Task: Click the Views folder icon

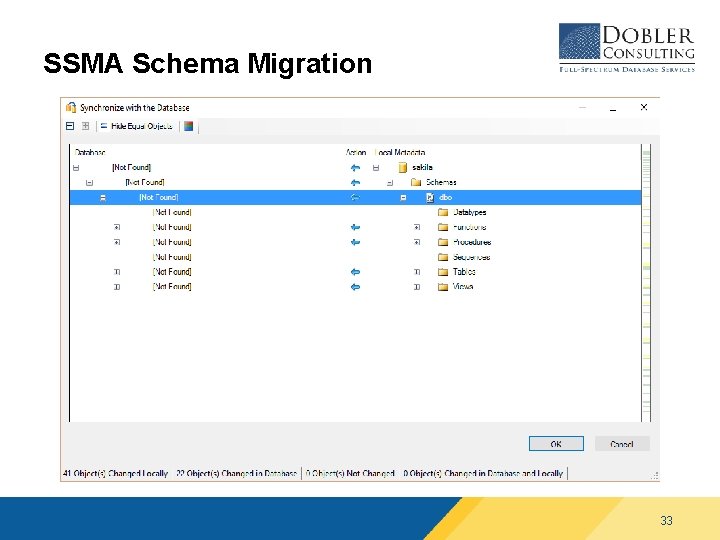Action: [443, 287]
